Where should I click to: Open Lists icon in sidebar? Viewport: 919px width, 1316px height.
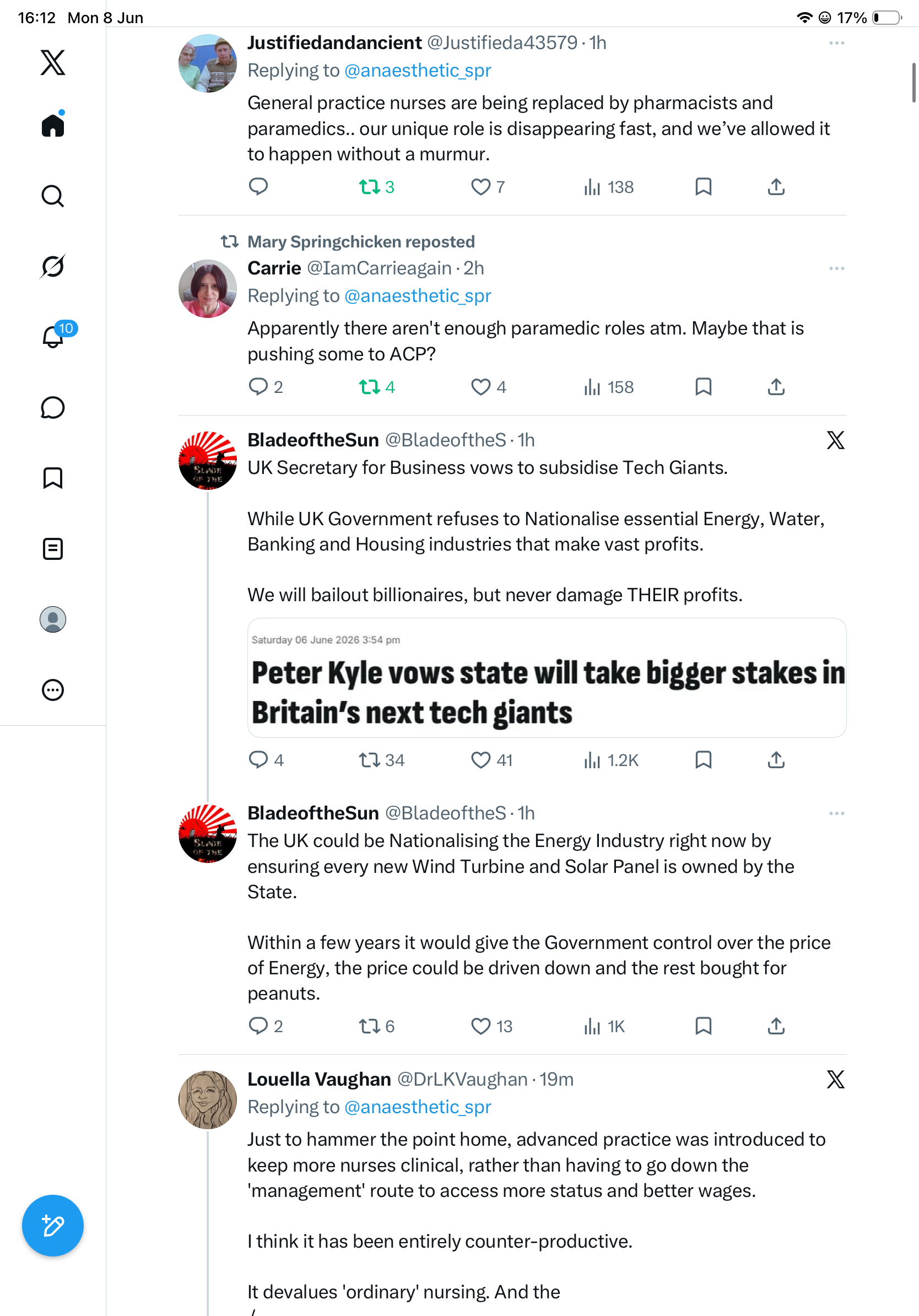click(53, 548)
